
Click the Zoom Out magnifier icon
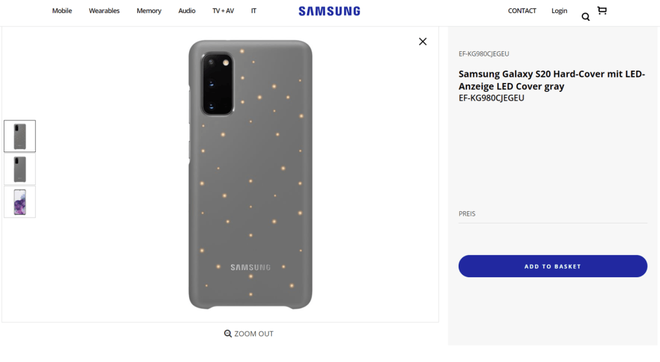click(x=228, y=333)
